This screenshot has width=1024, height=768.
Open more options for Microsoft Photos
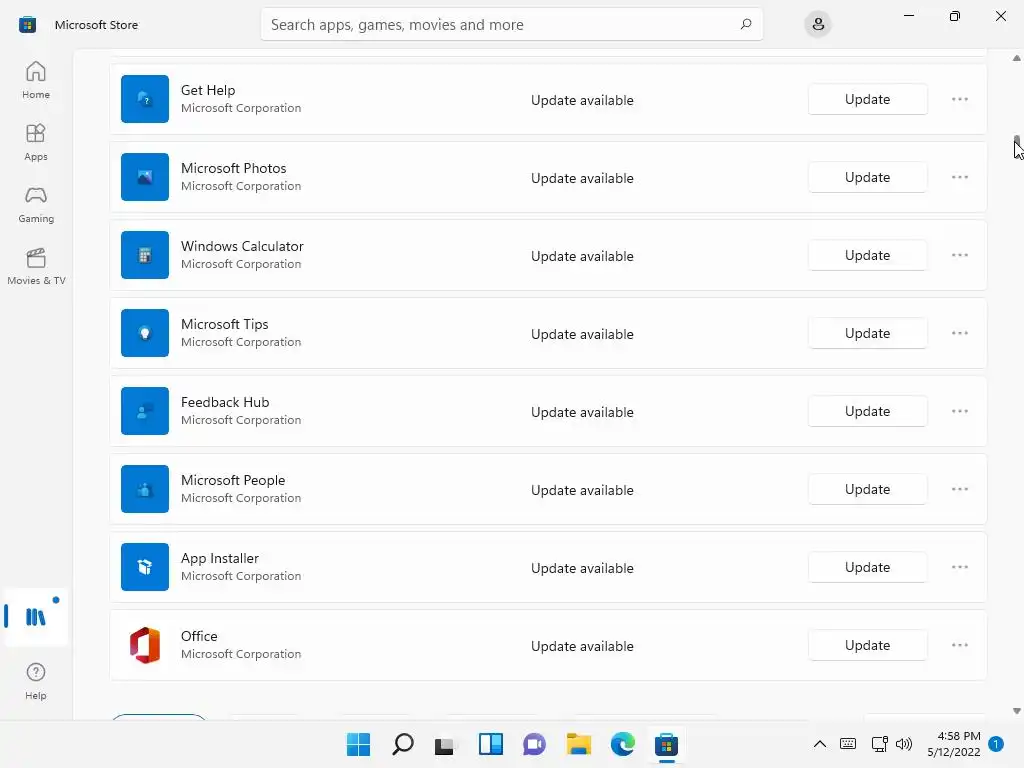(x=959, y=177)
